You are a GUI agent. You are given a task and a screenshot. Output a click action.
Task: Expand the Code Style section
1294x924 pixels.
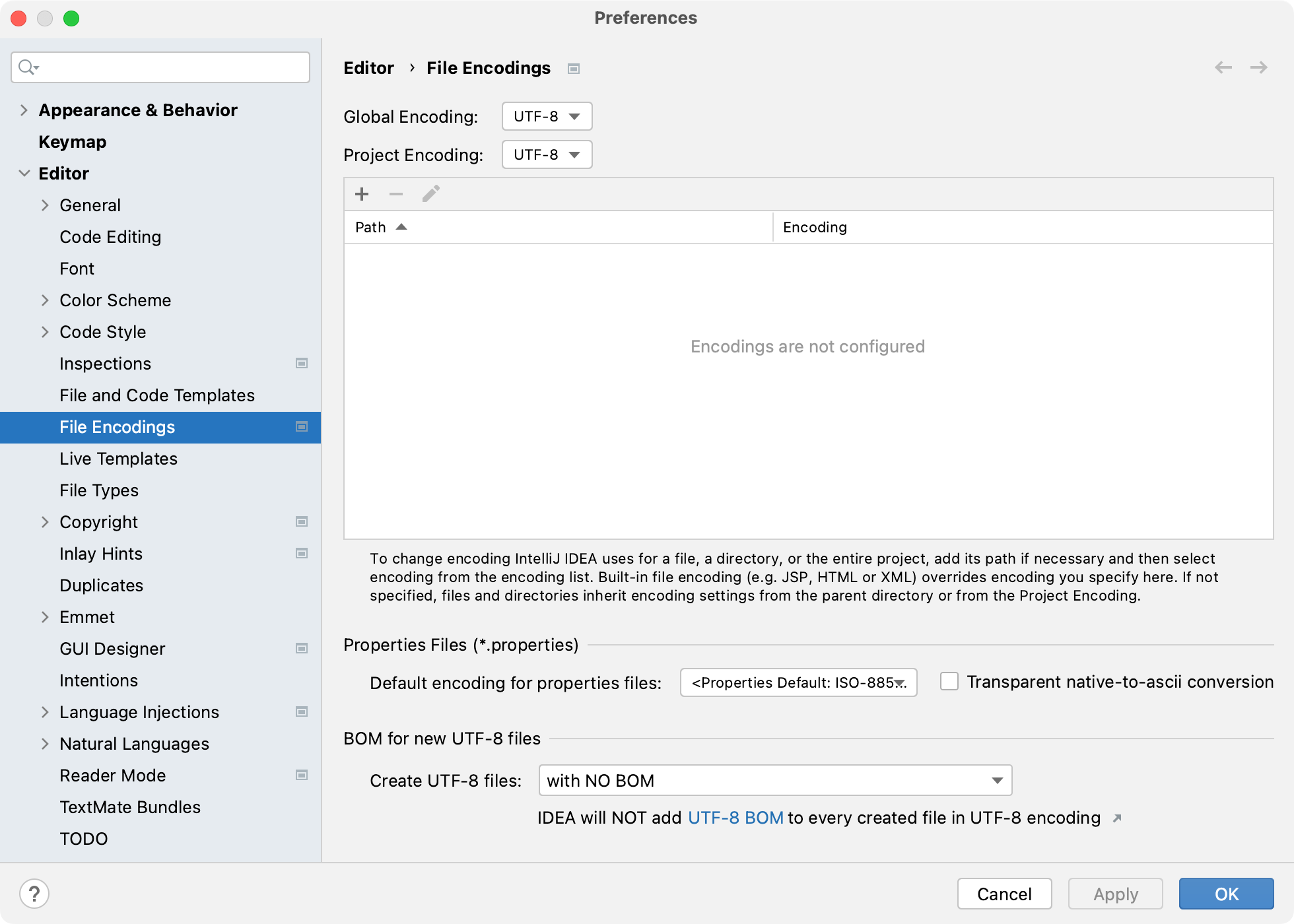pos(45,331)
